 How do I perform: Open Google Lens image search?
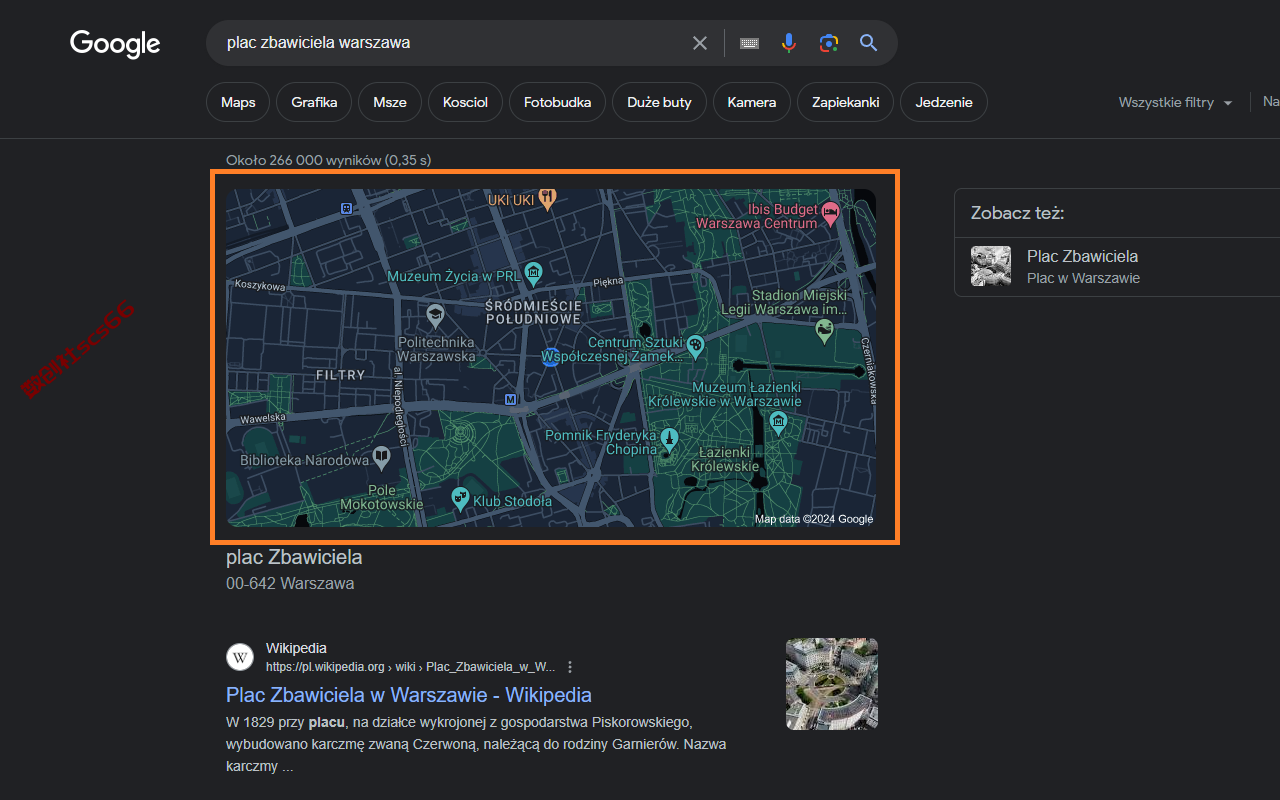click(x=828, y=43)
